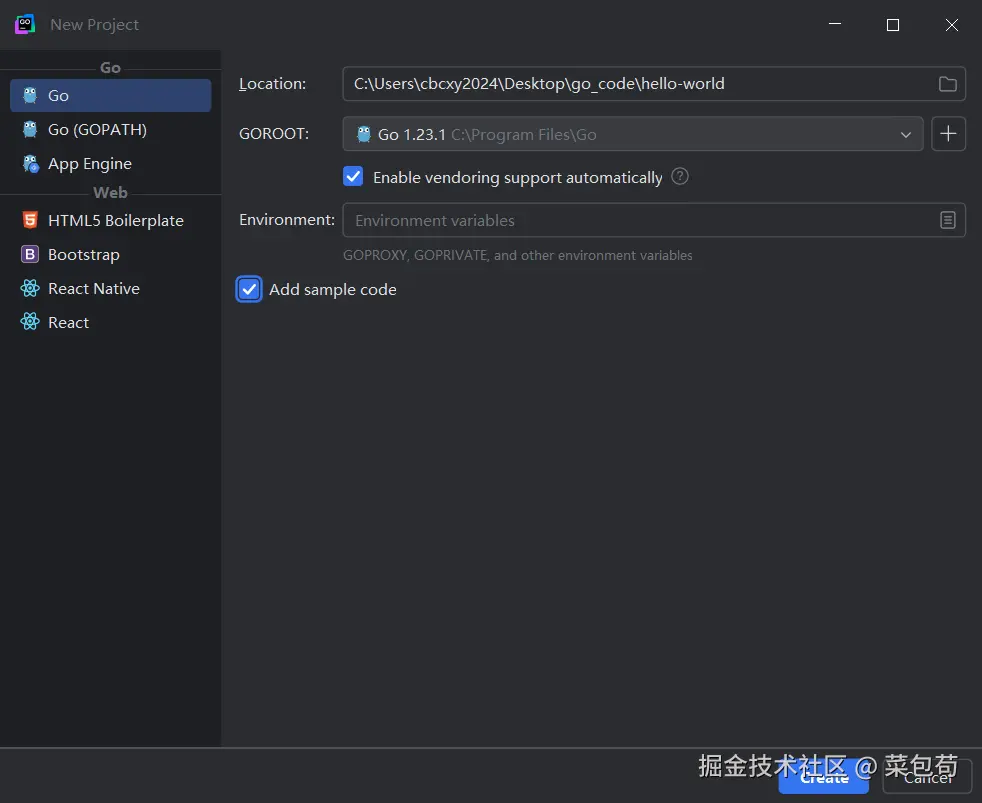
Task: Toggle Enable vendoring support automatically
Action: click(x=353, y=177)
